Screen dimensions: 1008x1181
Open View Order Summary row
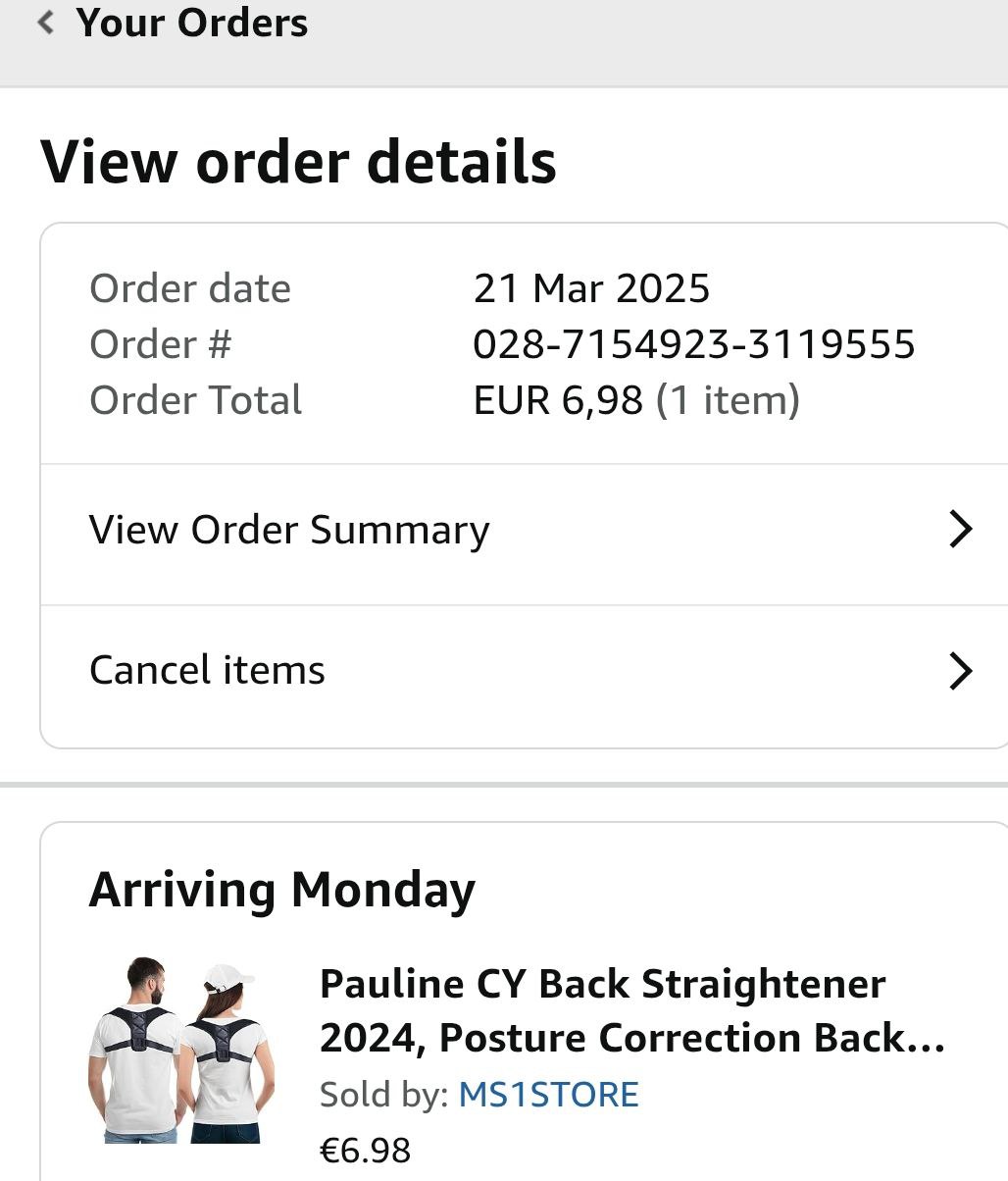click(289, 530)
